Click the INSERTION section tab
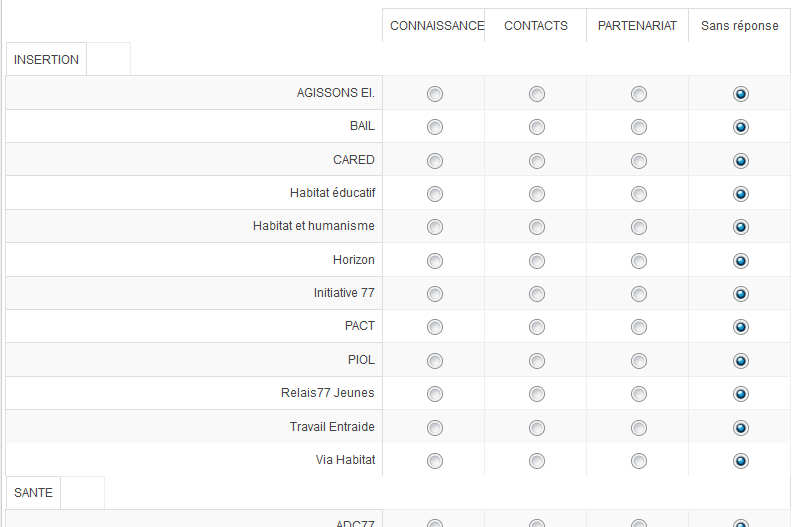This screenshot has width=799, height=527. pyautogui.click(x=46, y=60)
